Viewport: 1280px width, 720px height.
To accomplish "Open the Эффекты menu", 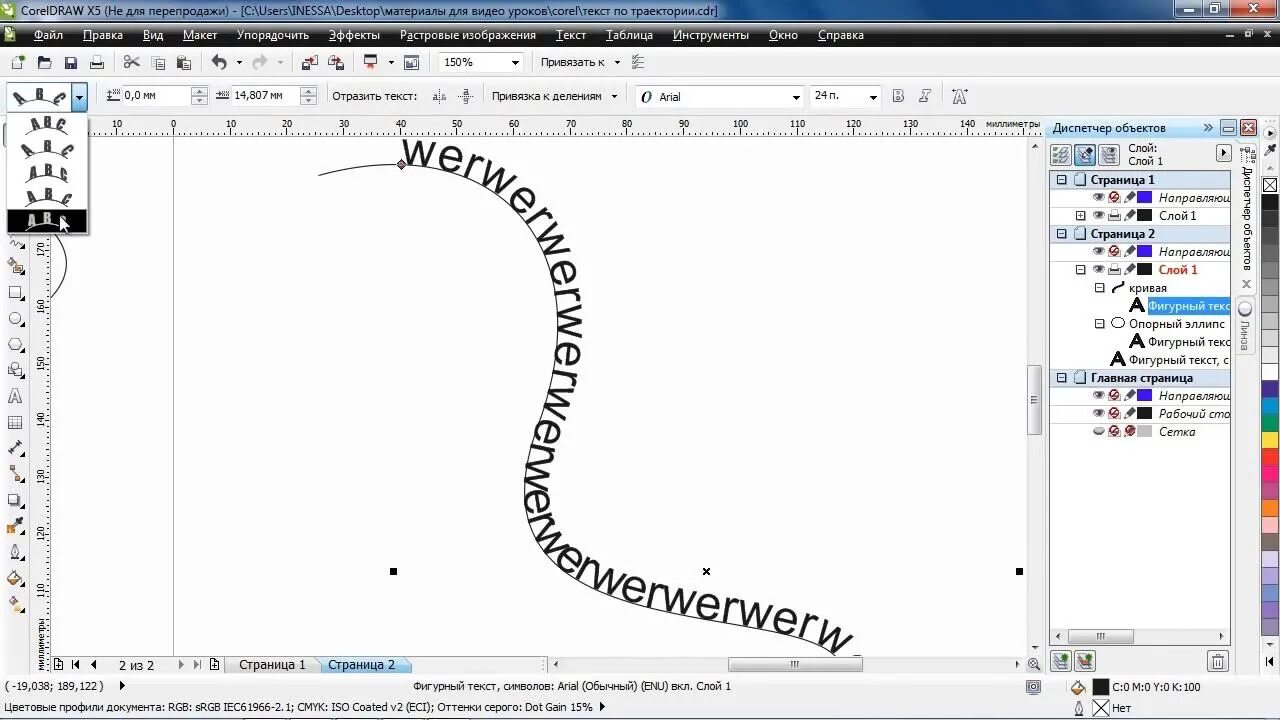I will pyautogui.click(x=354, y=35).
